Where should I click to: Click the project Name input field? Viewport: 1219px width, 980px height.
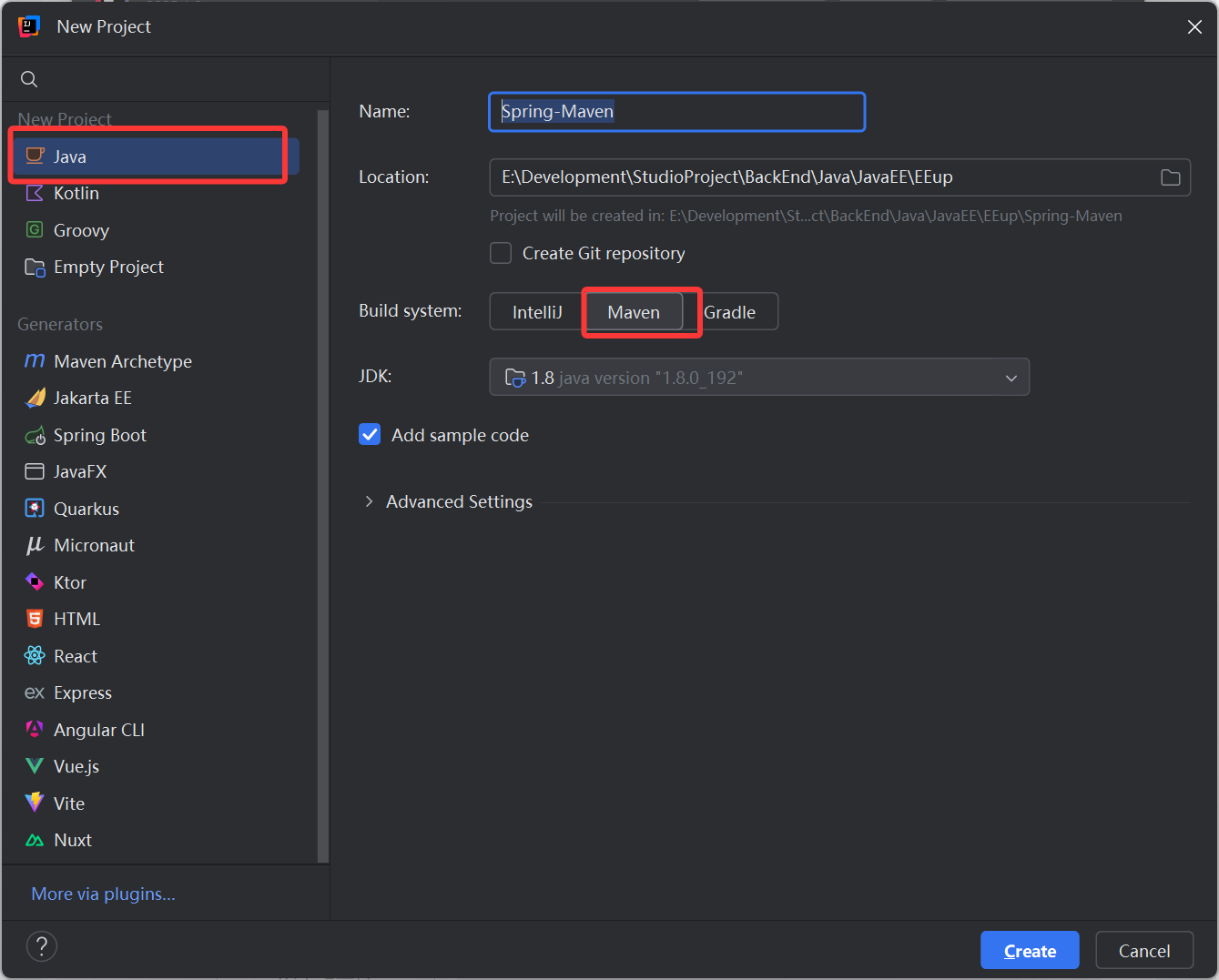676,112
